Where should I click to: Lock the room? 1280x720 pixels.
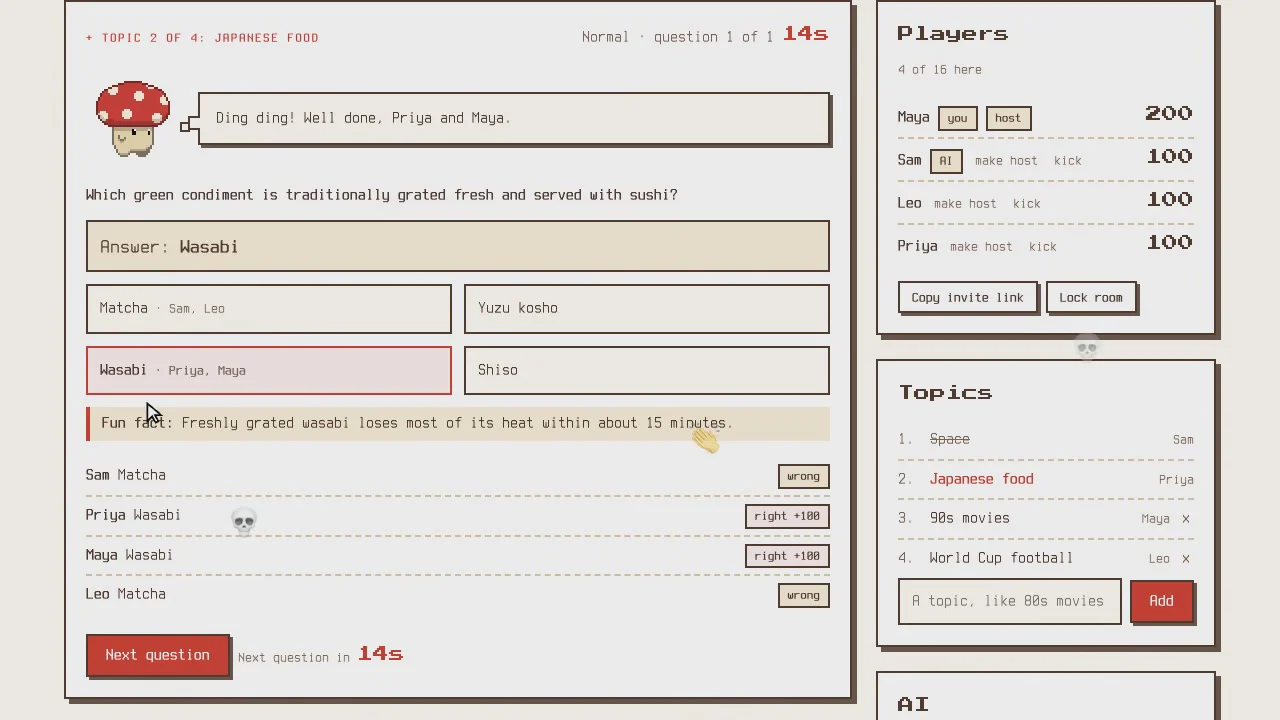tap(1091, 298)
